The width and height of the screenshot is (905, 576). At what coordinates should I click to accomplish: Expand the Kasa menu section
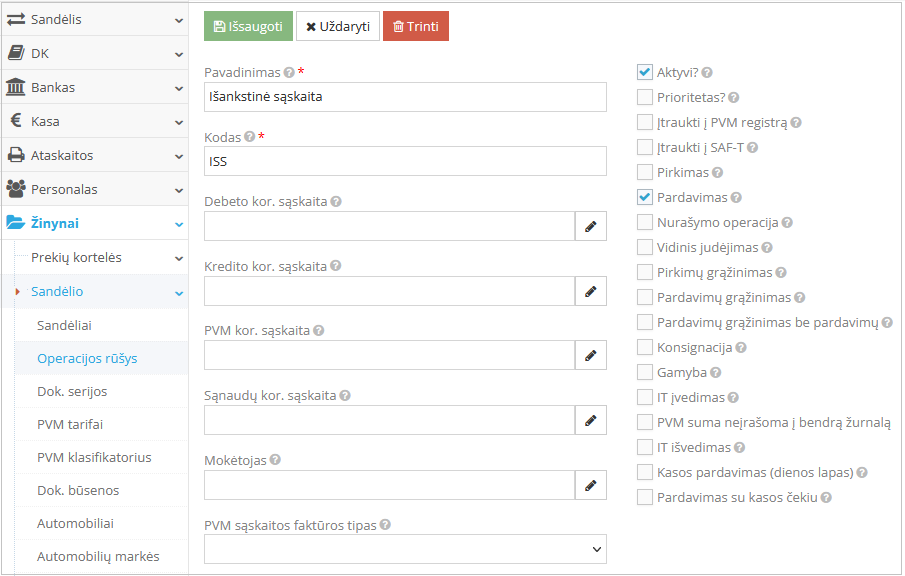click(94, 121)
